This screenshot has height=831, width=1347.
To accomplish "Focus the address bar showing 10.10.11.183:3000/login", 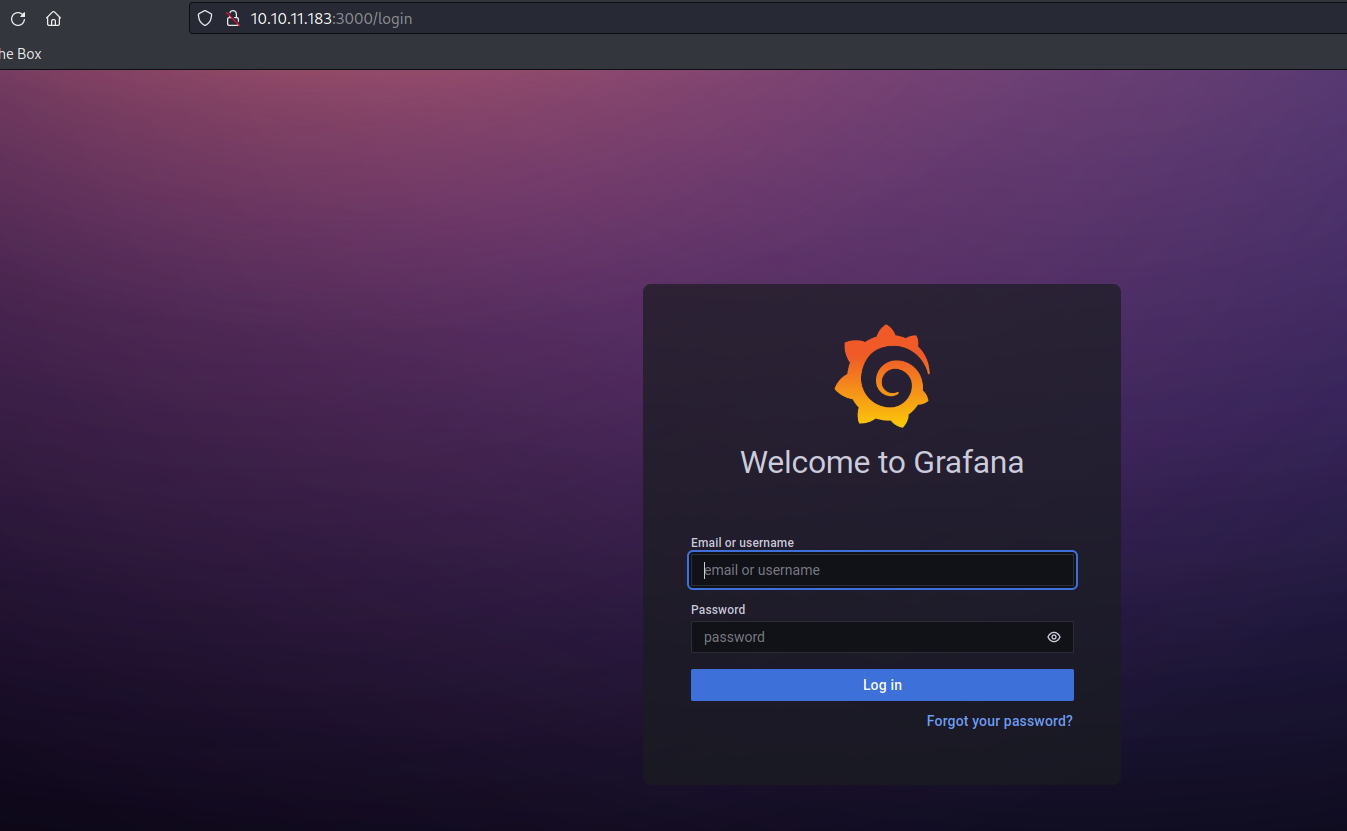I will point(768,19).
